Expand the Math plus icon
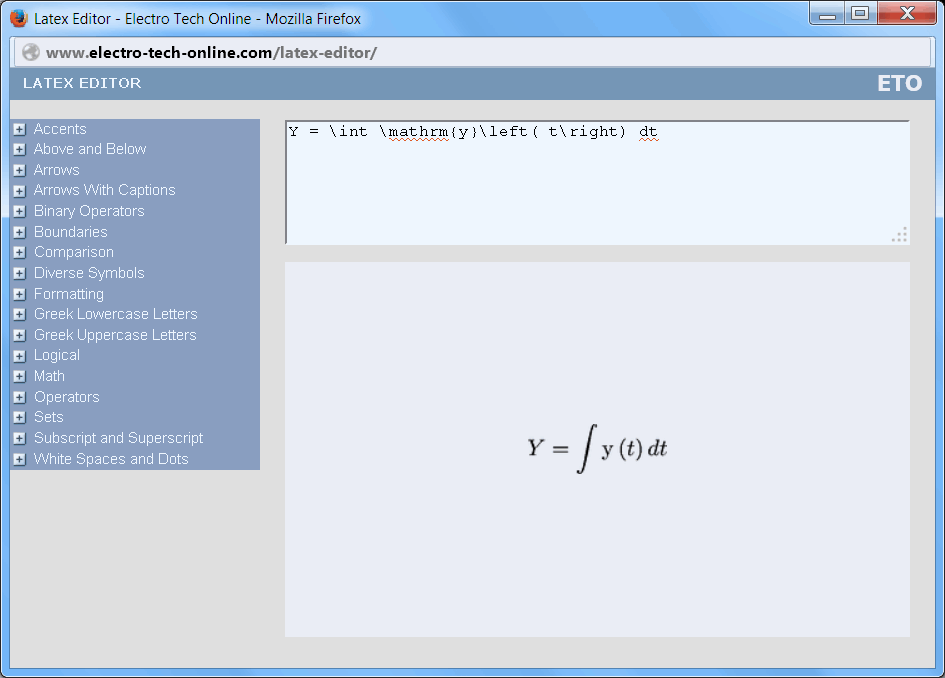This screenshot has height=678, width=945. click(x=20, y=377)
